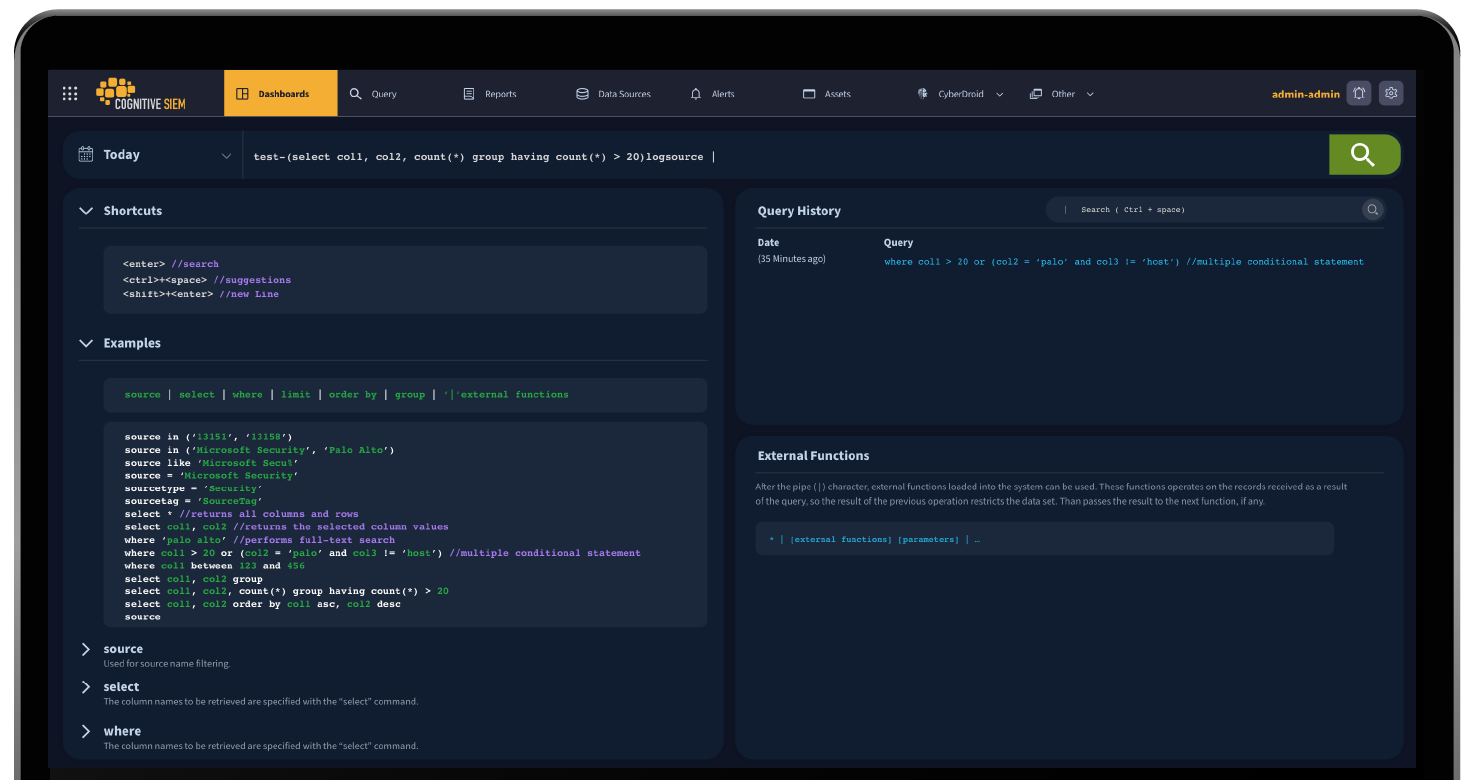Expand the Other navigation dropdown
Image resolution: width=1476 pixels, height=780 pixels.
(x=1062, y=93)
